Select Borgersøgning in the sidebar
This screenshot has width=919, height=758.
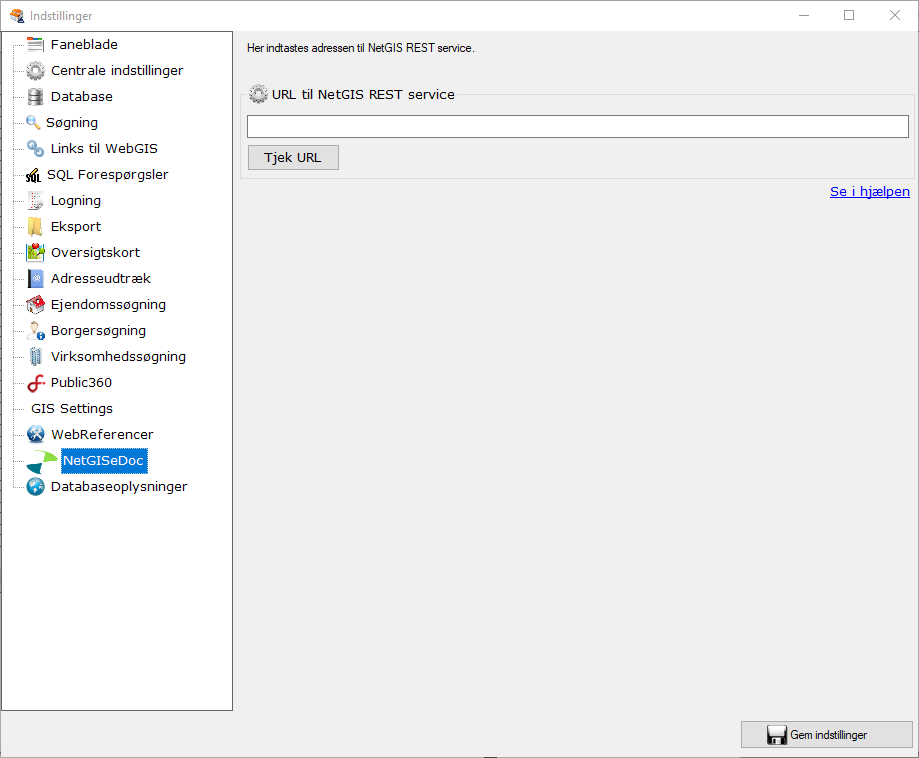coord(98,331)
